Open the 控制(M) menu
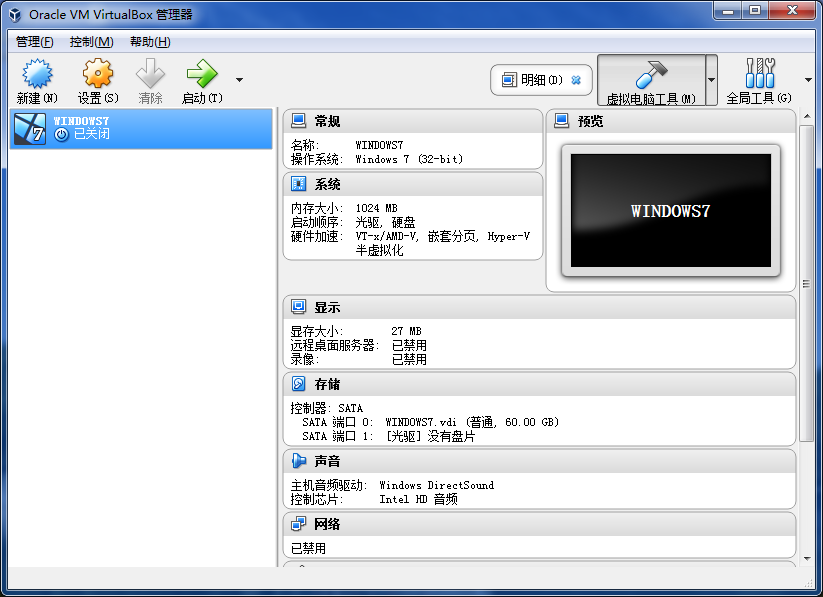Screen dimensions: 823x597 (91, 41)
